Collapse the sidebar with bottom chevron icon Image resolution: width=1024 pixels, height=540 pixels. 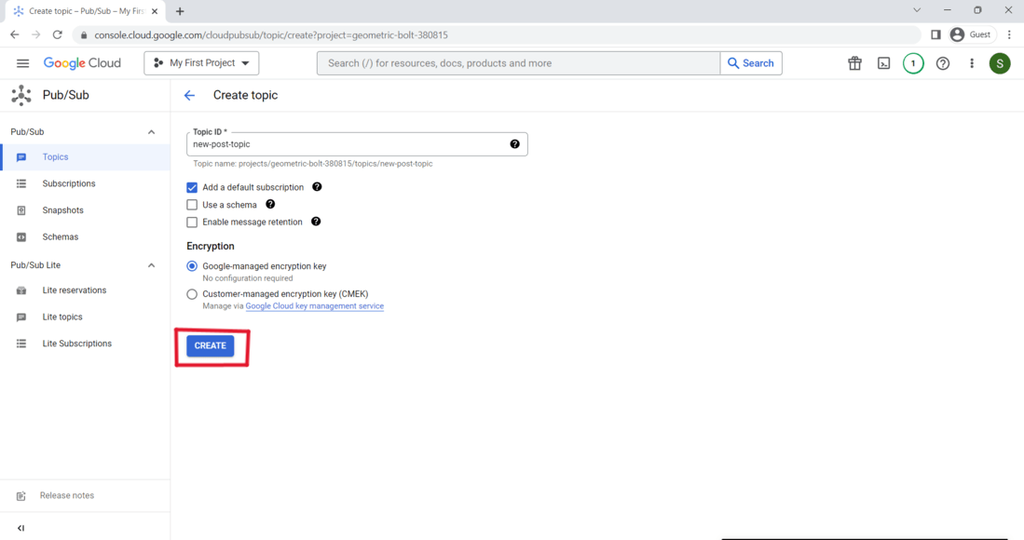[21, 528]
